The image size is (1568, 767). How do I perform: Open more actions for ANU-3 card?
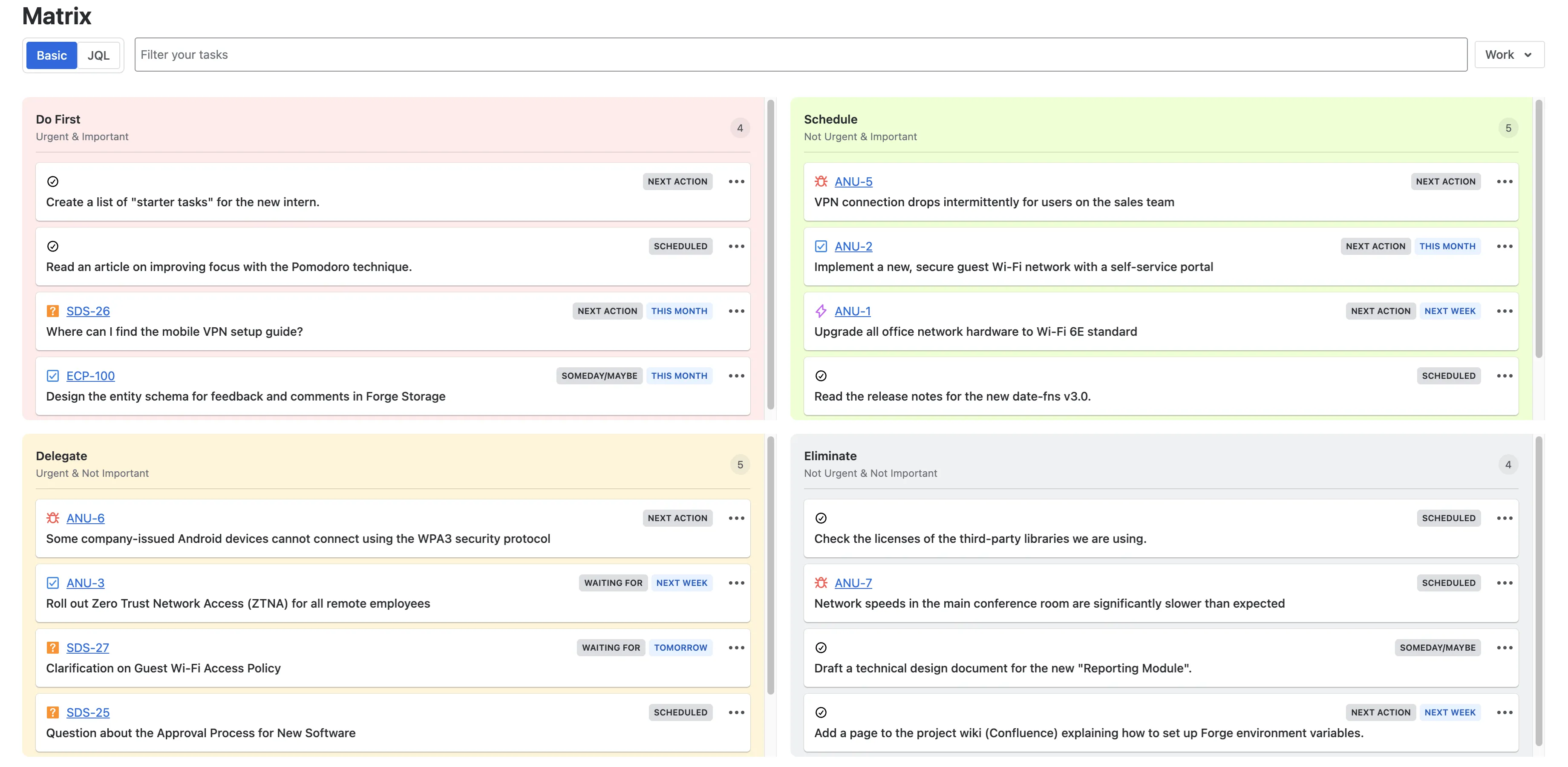(737, 582)
